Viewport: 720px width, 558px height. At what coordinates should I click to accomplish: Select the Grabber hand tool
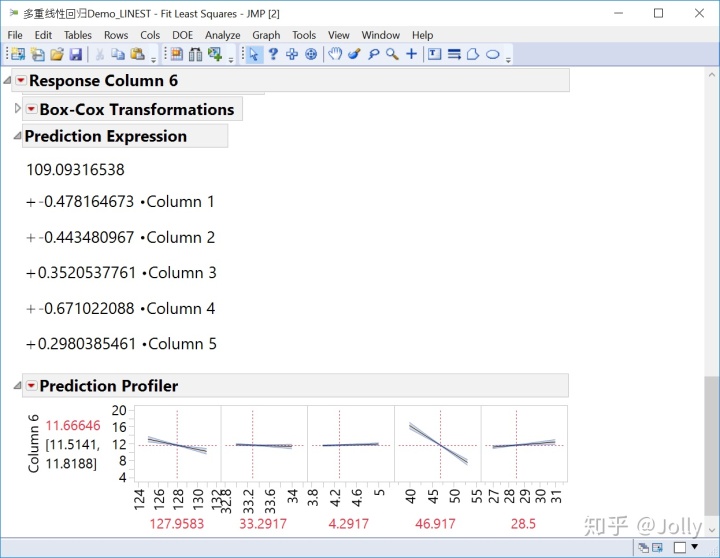[335, 54]
